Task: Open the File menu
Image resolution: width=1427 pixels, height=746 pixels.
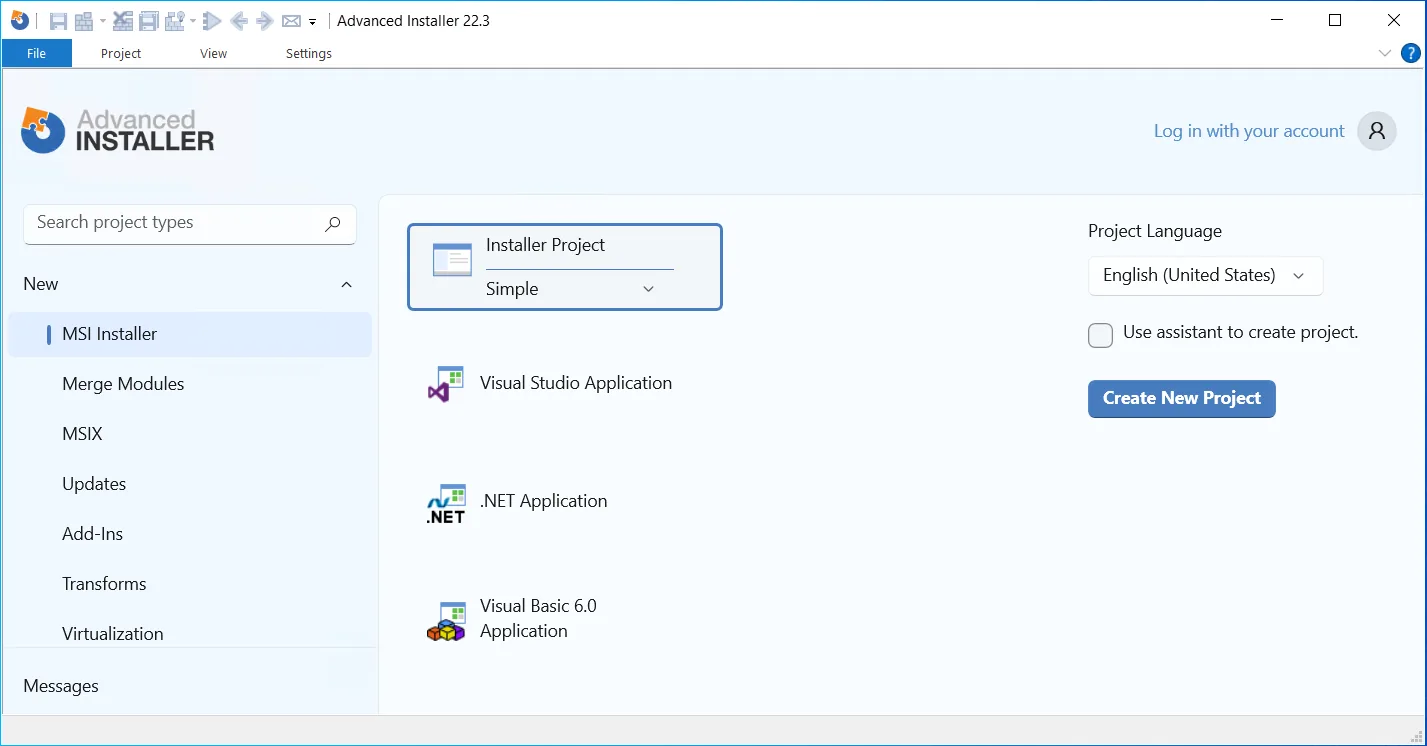Action: (37, 53)
